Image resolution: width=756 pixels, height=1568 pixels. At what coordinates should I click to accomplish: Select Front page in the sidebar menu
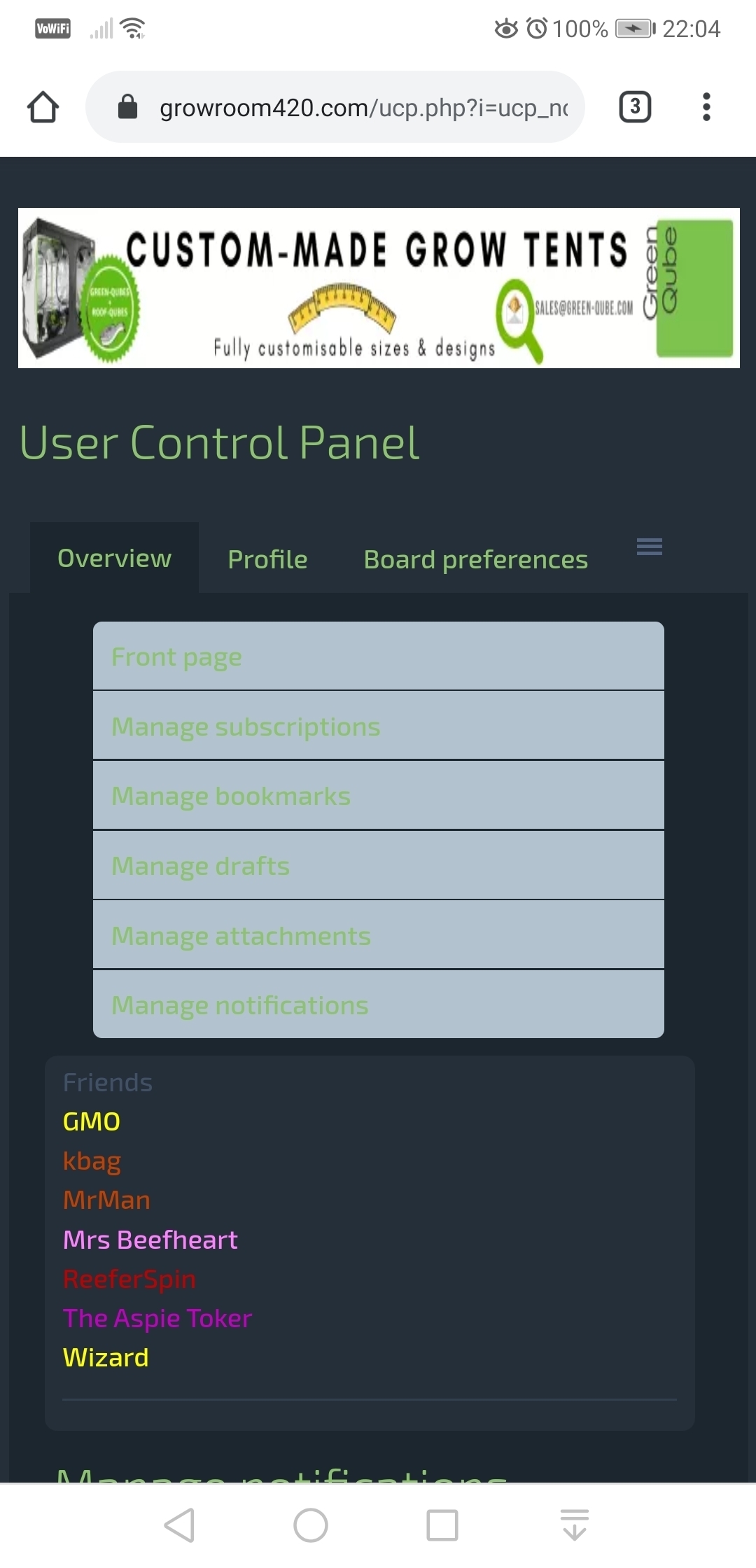click(x=176, y=657)
